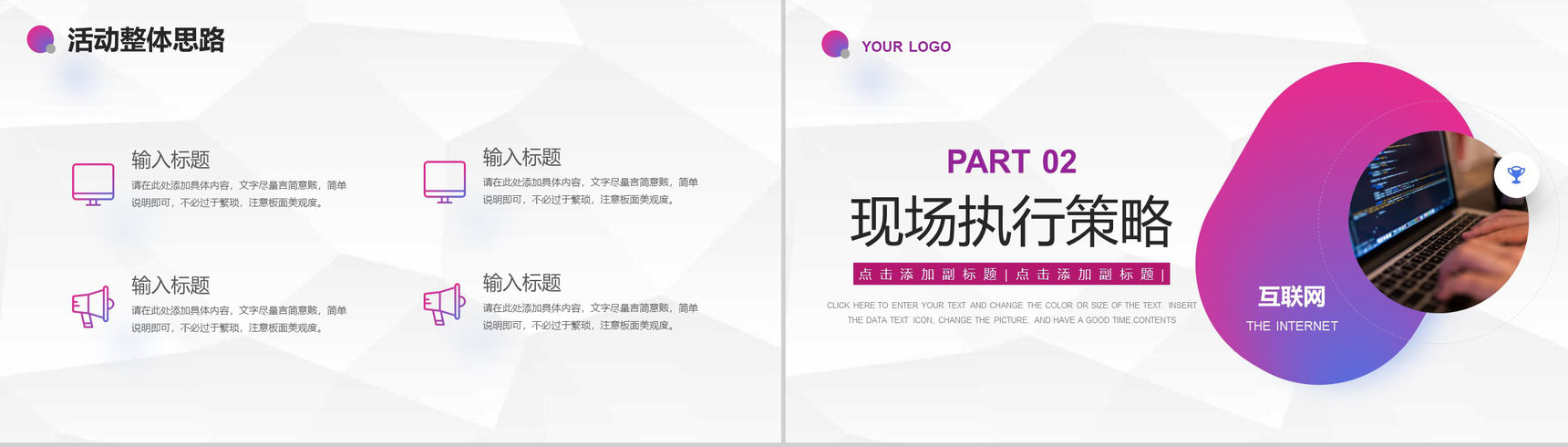Click body text under top-right 输入标题
1568x447 pixels.
(x=591, y=191)
